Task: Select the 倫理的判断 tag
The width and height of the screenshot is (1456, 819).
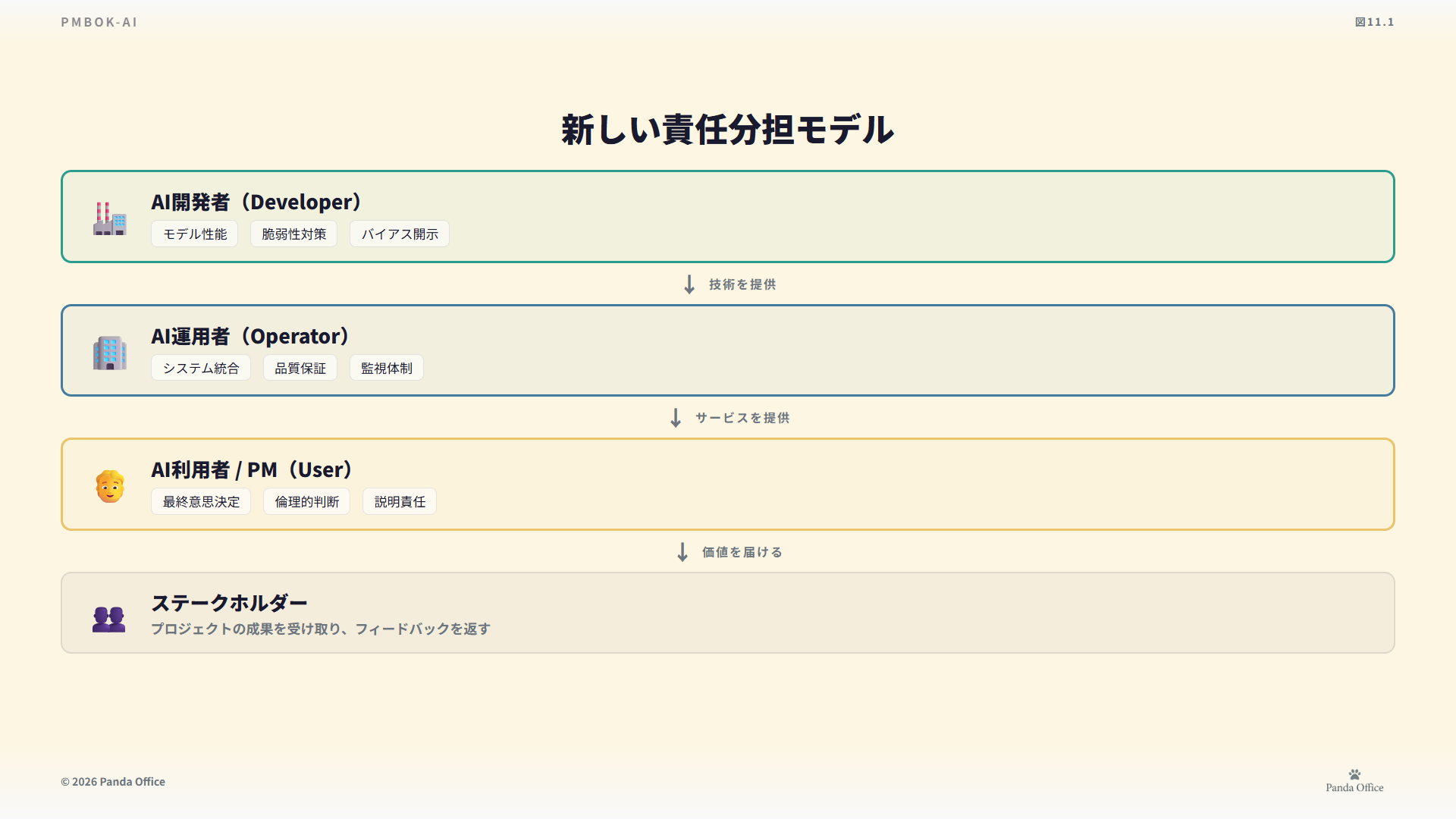Action: point(306,502)
